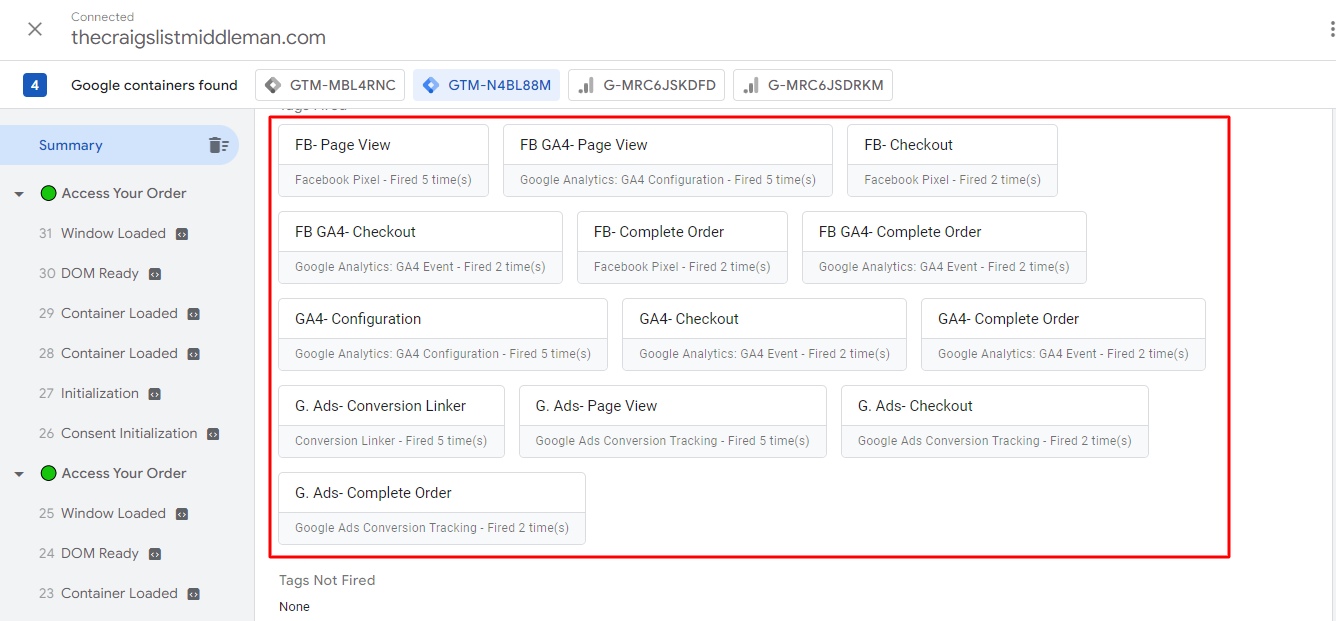Click the green status dot above event 31
Image resolution: width=1336 pixels, height=621 pixels.
pos(48,193)
